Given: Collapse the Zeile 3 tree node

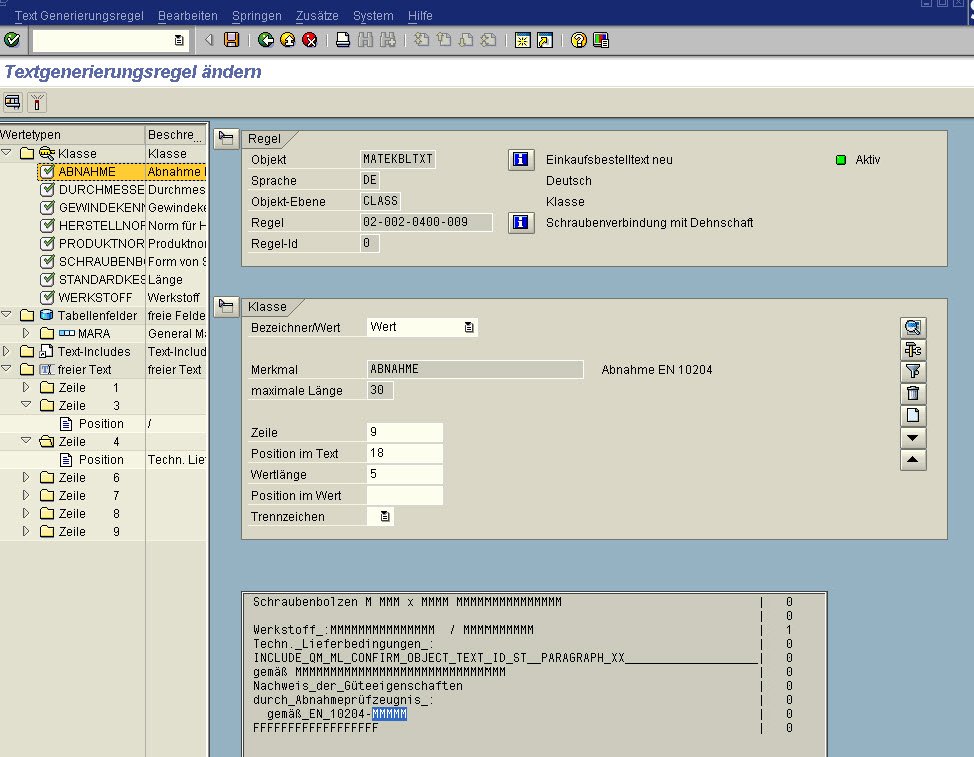Looking at the screenshot, I should [x=26, y=405].
